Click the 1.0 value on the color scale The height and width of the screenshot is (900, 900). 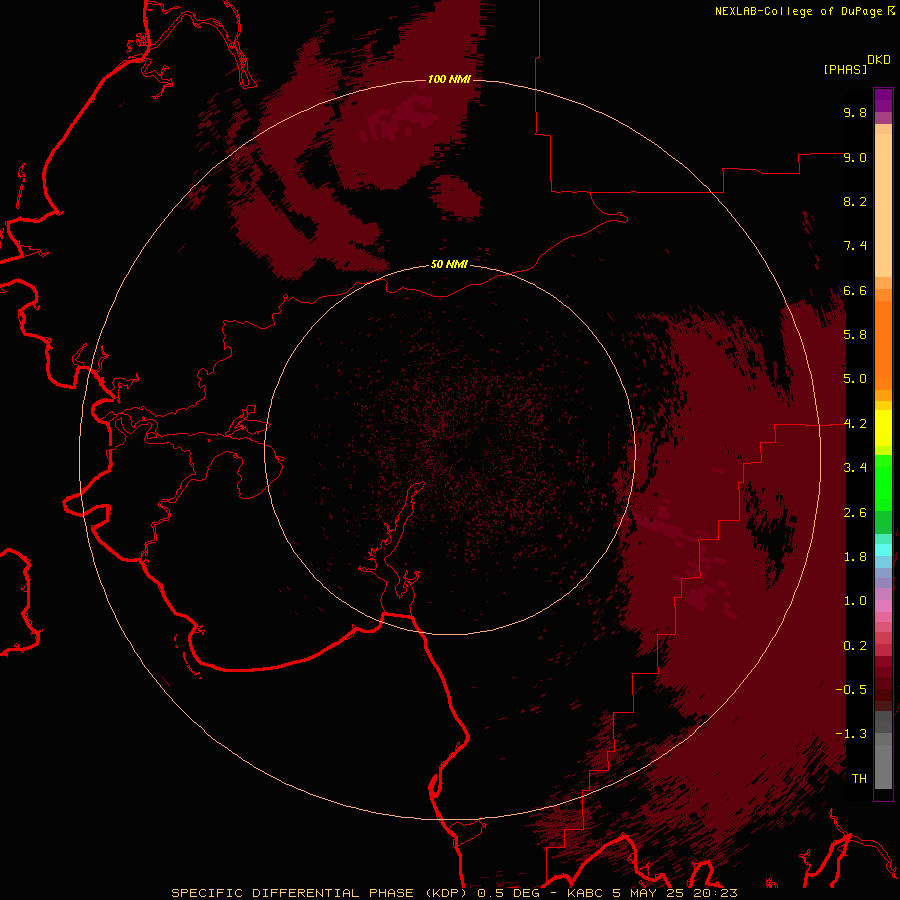855,601
